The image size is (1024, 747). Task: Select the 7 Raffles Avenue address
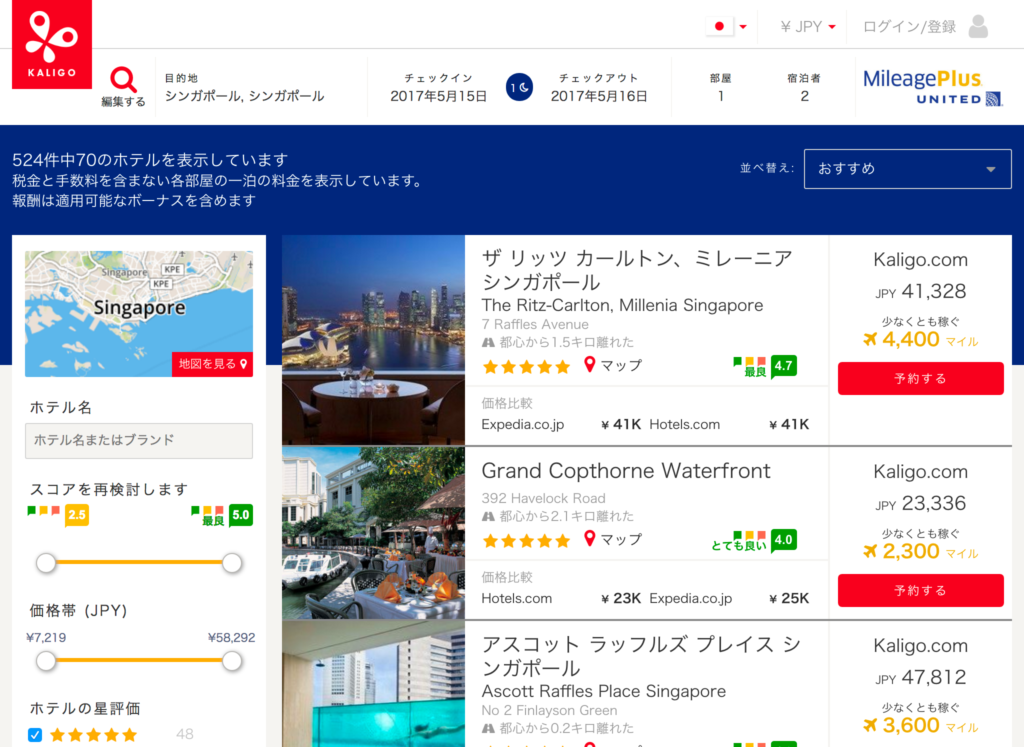(x=535, y=325)
